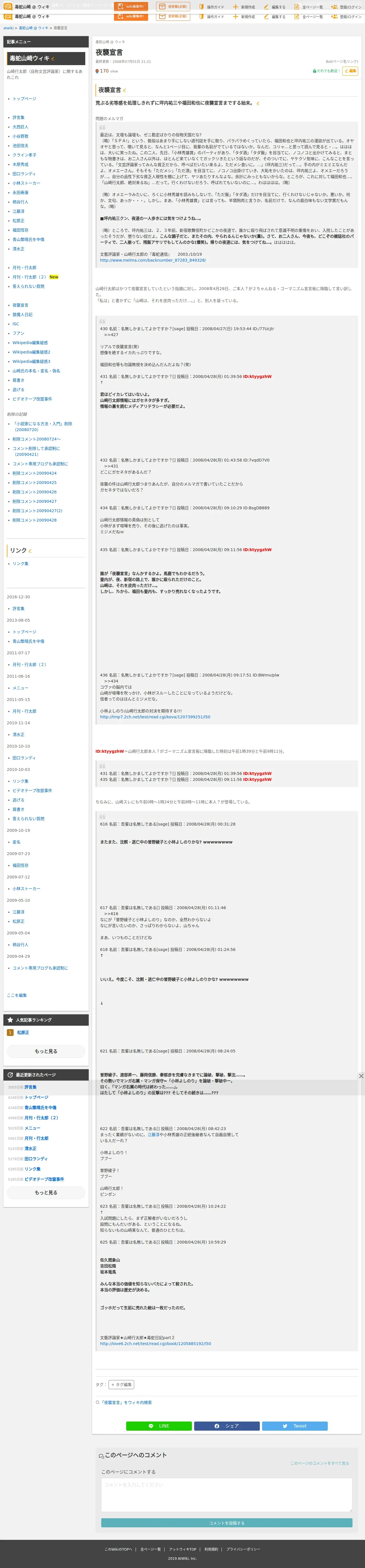Share the page via LINE button
Viewport: 365px width, 1568px height.
pos(159,1426)
